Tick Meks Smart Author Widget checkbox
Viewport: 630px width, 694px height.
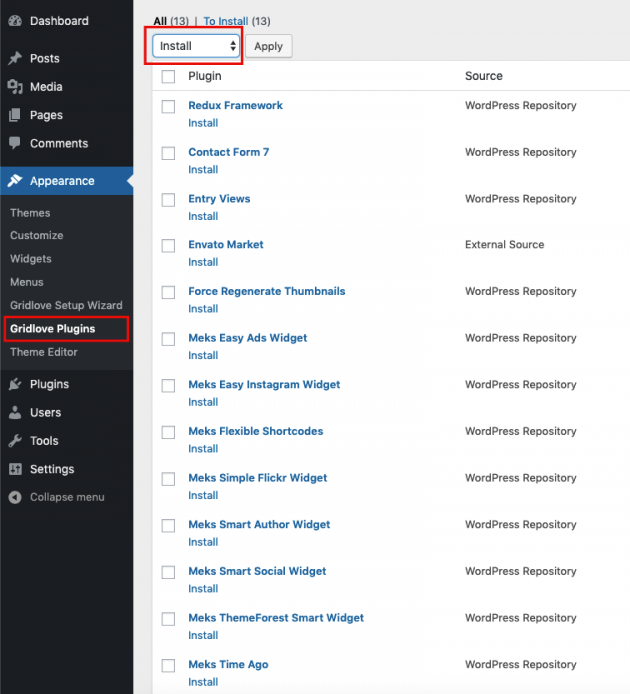pos(168,525)
